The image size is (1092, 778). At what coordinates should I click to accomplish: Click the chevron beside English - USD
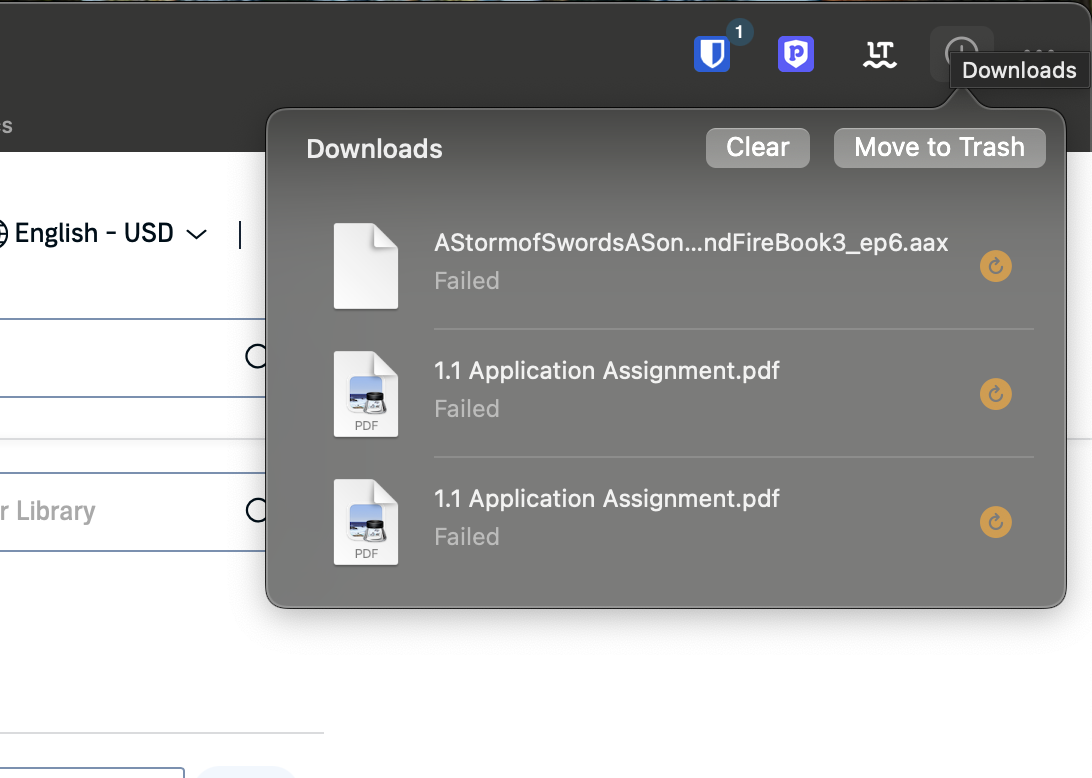197,235
